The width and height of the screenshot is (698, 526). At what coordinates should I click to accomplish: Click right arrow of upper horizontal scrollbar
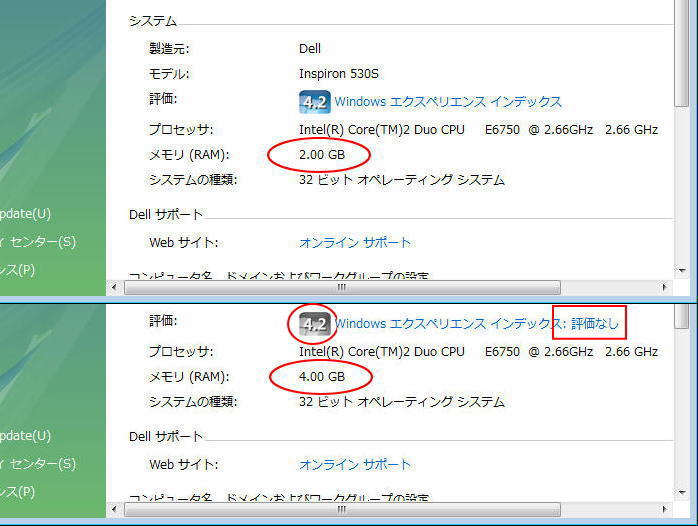[x=665, y=287]
